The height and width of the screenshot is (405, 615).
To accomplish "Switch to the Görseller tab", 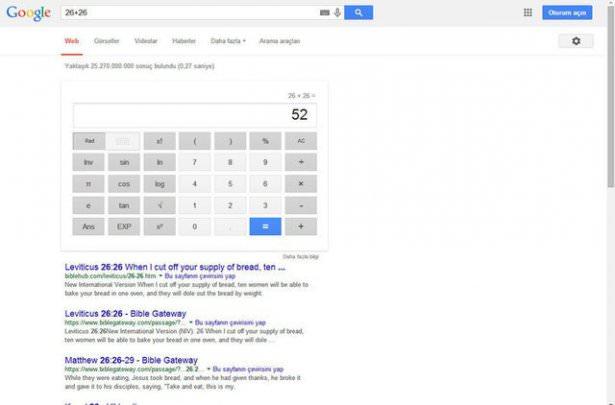I will coord(106,41).
